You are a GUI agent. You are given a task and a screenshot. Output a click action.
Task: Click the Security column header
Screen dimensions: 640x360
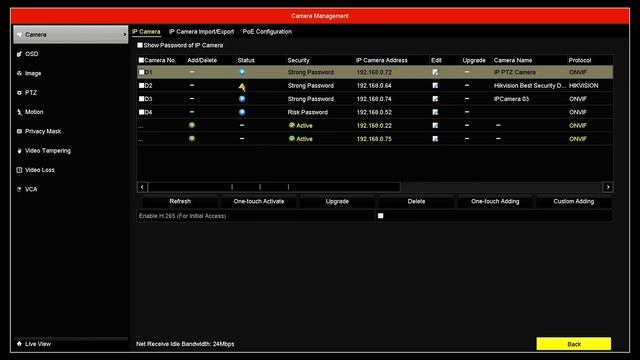(x=298, y=60)
